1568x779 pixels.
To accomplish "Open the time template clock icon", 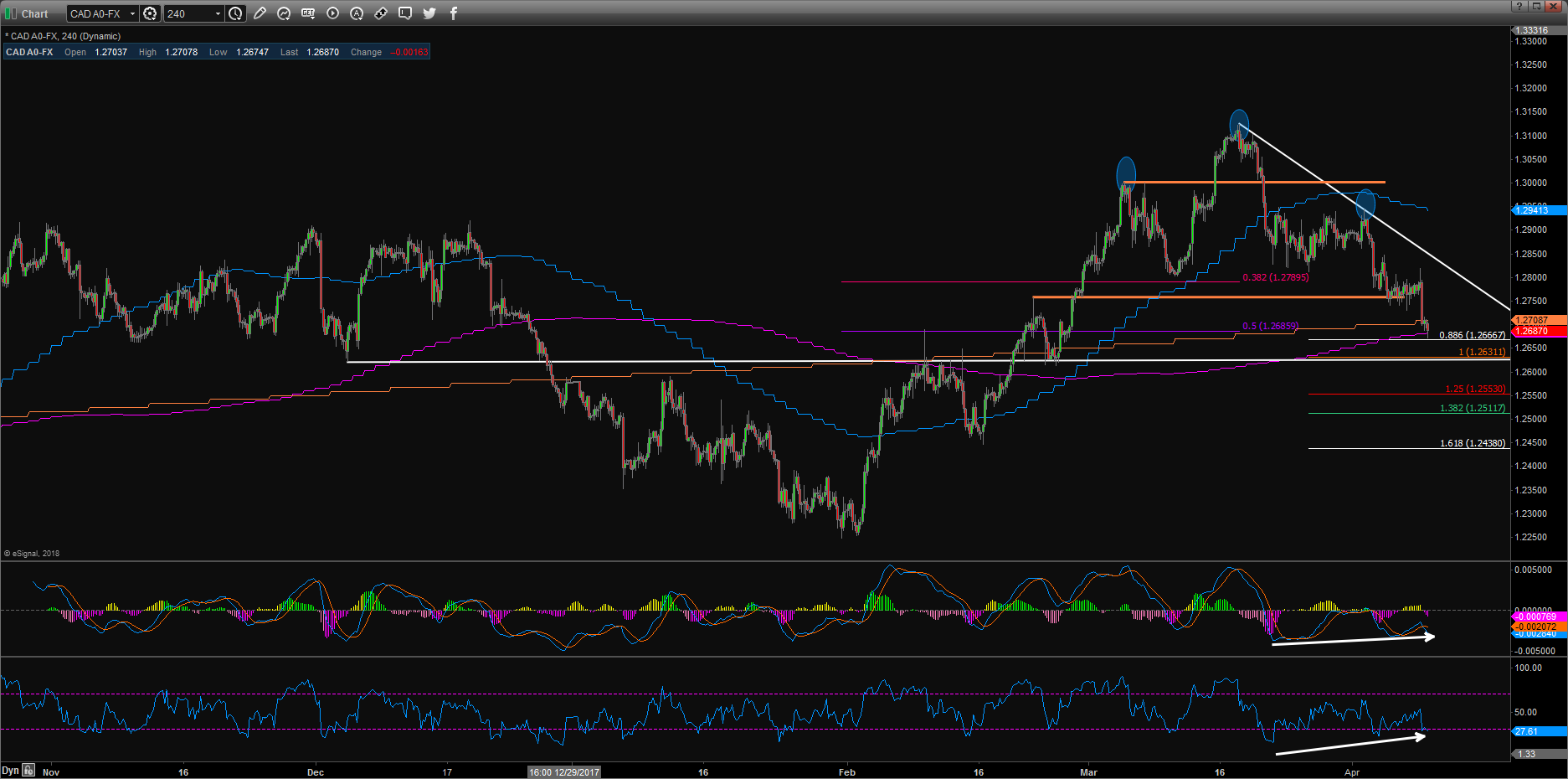I will point(236,13).
